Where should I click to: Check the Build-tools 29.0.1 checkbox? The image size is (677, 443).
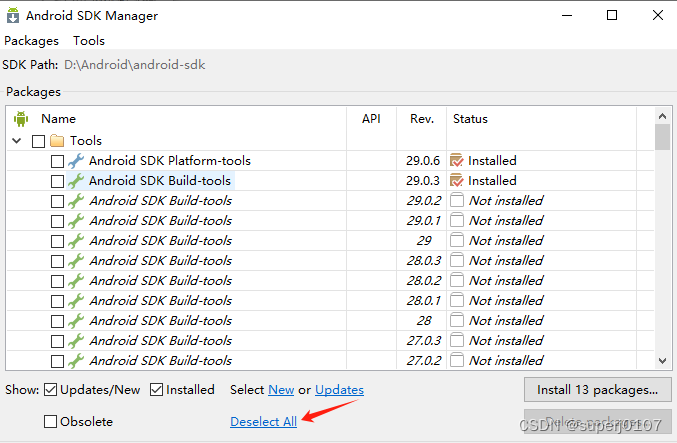pyautogui.click(x=57, y=222)
